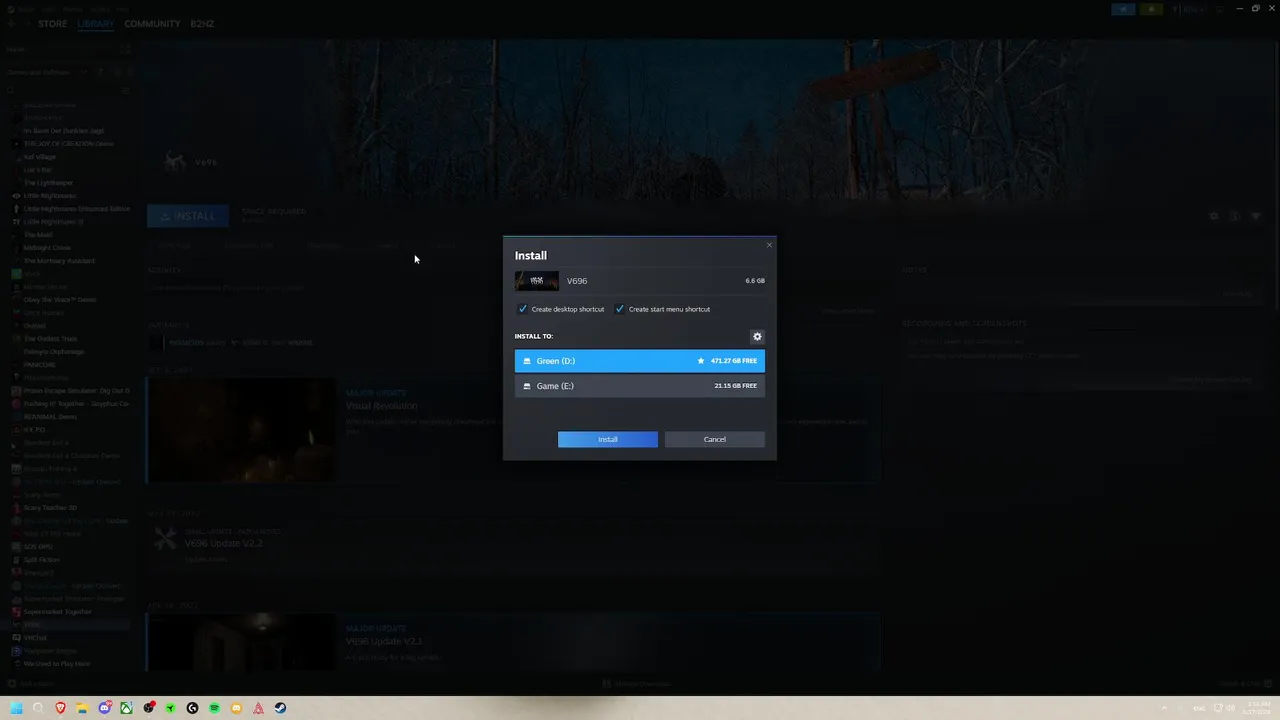Launch Brave browser from taskbar
1280x720 pixels.
(x=60, y=708)
